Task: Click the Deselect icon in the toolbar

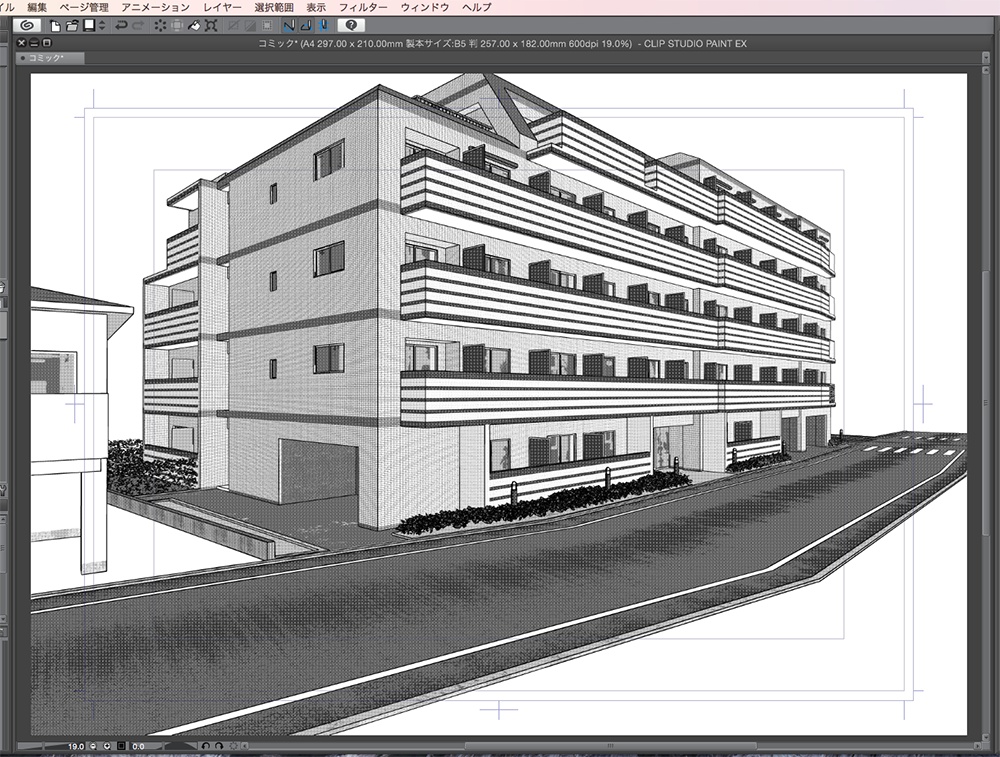Action: click(158, 26)
